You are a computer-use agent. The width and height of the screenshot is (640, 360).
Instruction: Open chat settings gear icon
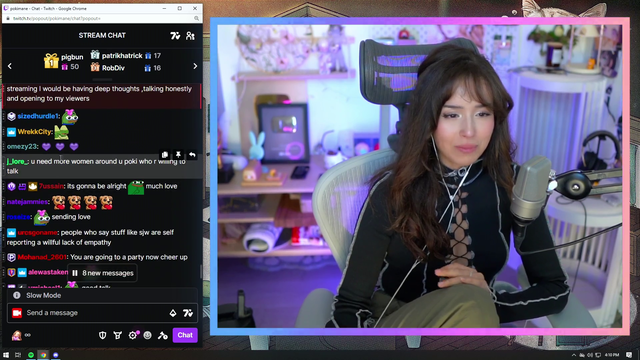point(133,335)
